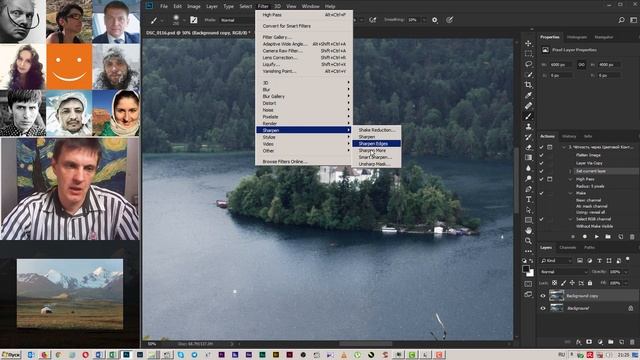This screenshot has height=360, width=640.
Task: Toggle checkmark for the Set current layer step
Action: (x=542, y=171)
